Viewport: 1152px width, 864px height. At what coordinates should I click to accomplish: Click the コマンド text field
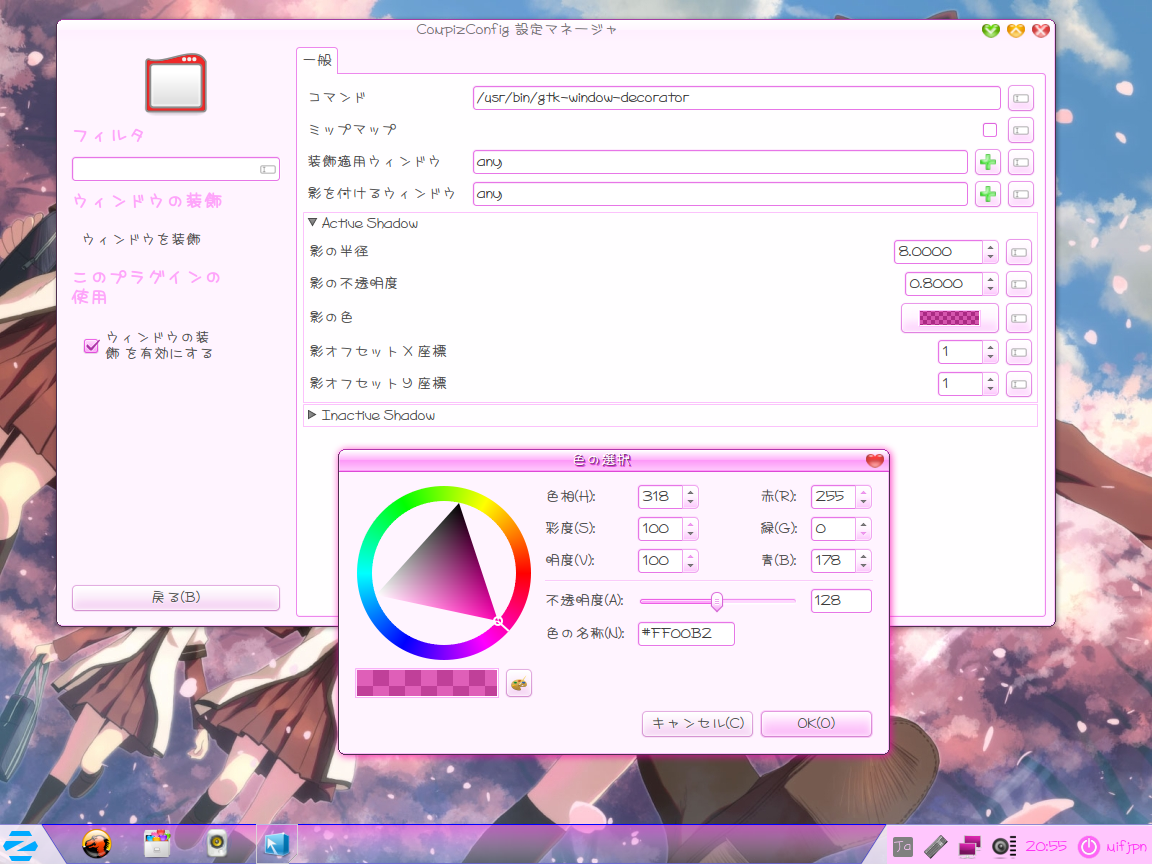pyautogui.click(x=737, y=98)
